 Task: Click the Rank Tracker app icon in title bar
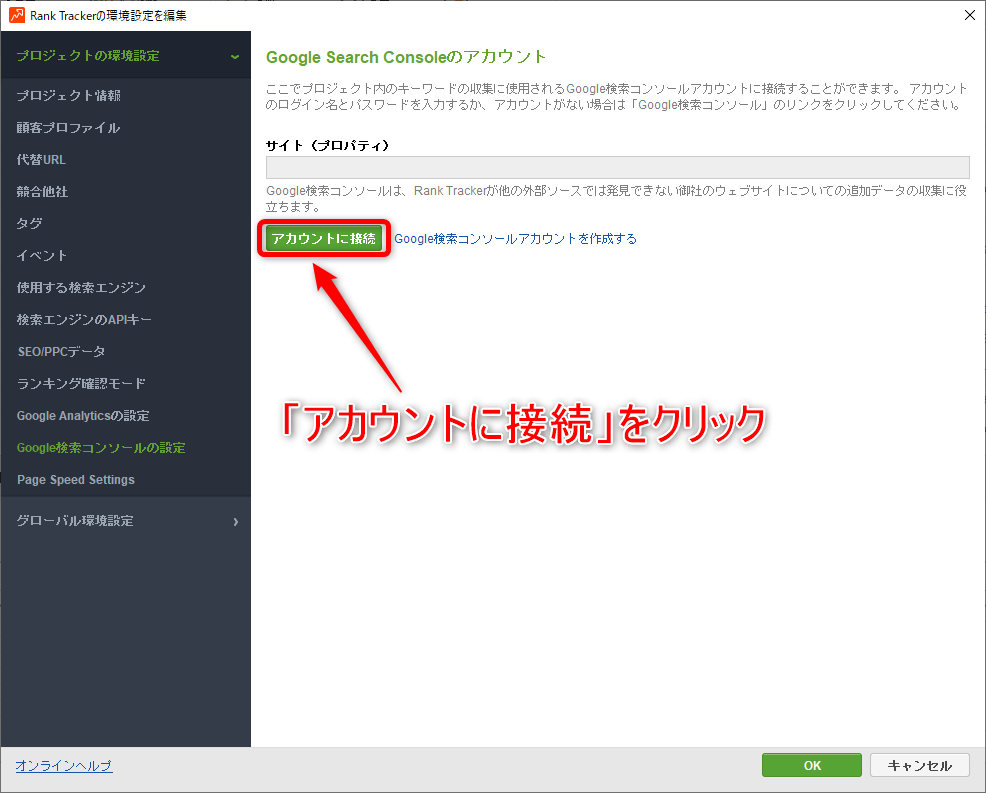[16, 15]
